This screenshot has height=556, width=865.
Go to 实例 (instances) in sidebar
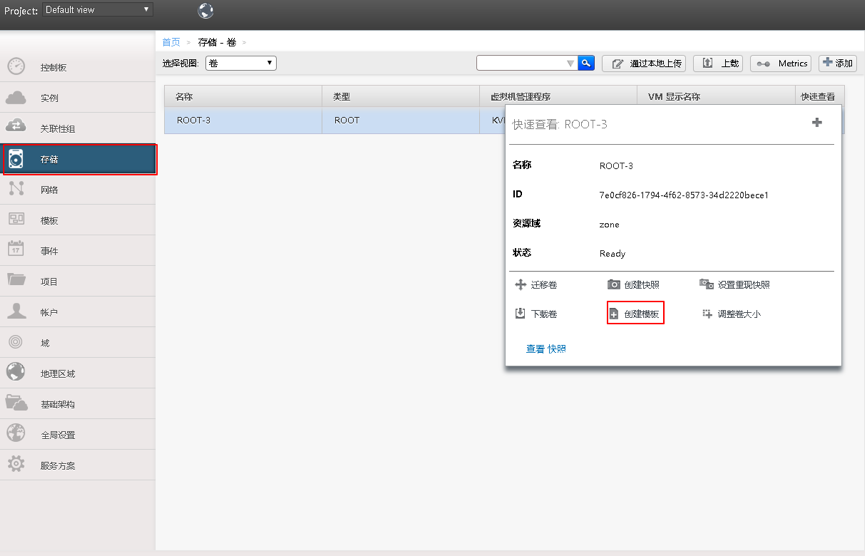(x=49, y=98)
